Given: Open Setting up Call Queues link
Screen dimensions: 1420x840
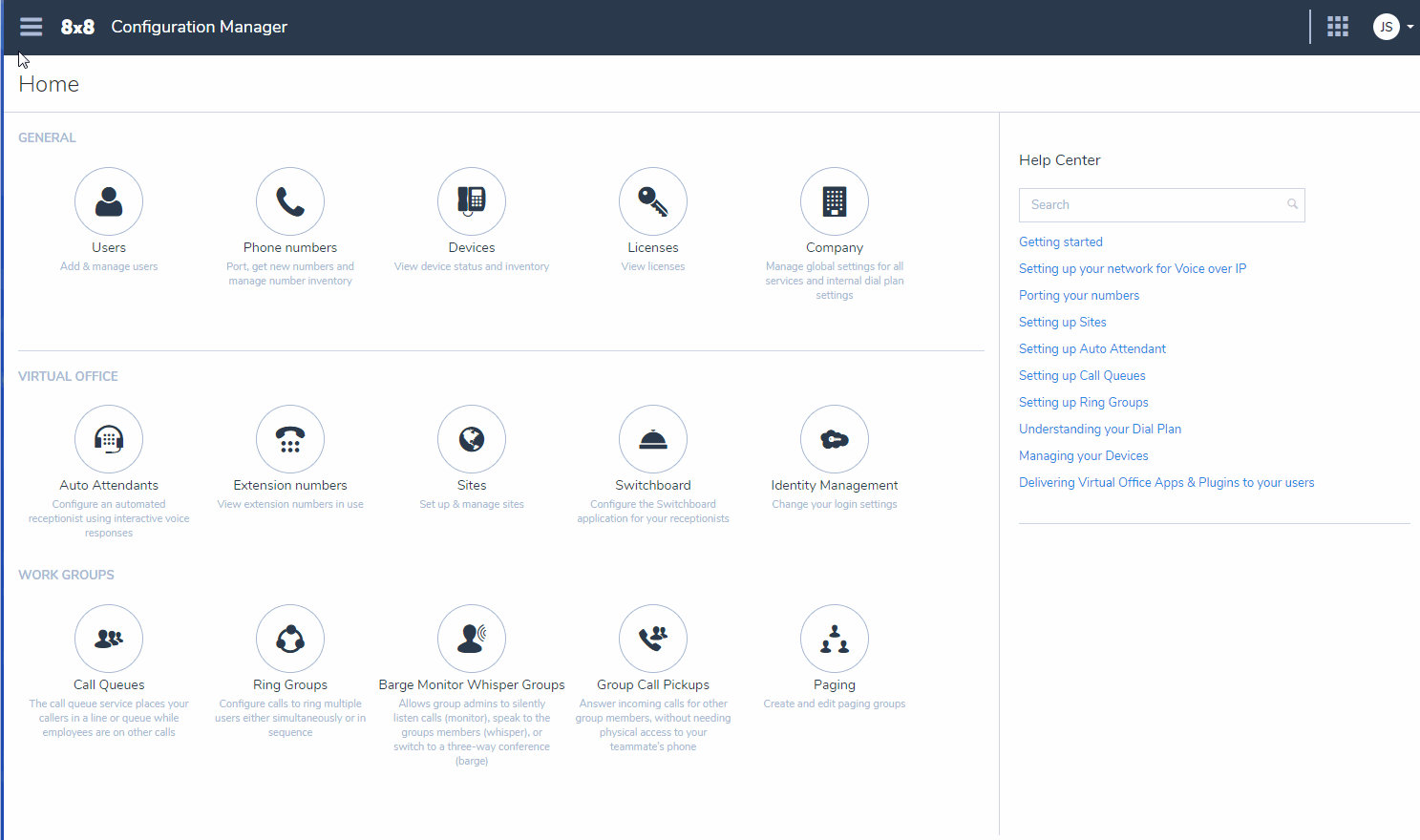Looking at the screenshot, I should pyautogui.click(x=1082, y=376).
